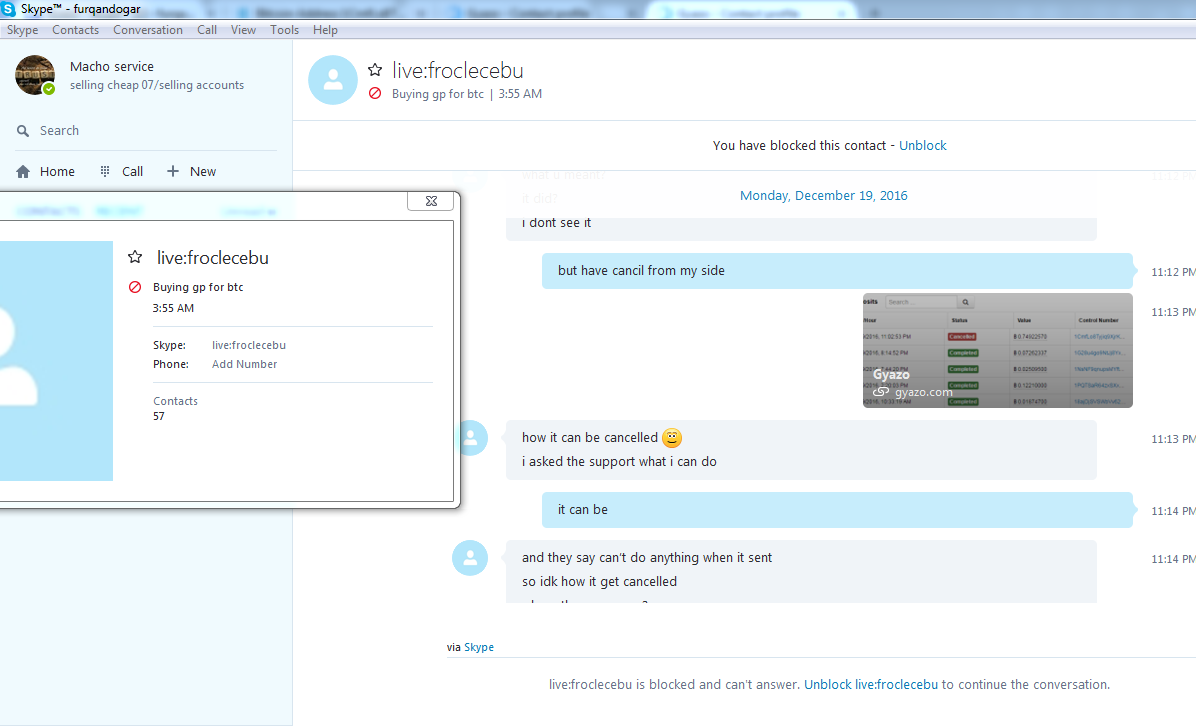Click the search magnifier icon

[x=23, y=130]
